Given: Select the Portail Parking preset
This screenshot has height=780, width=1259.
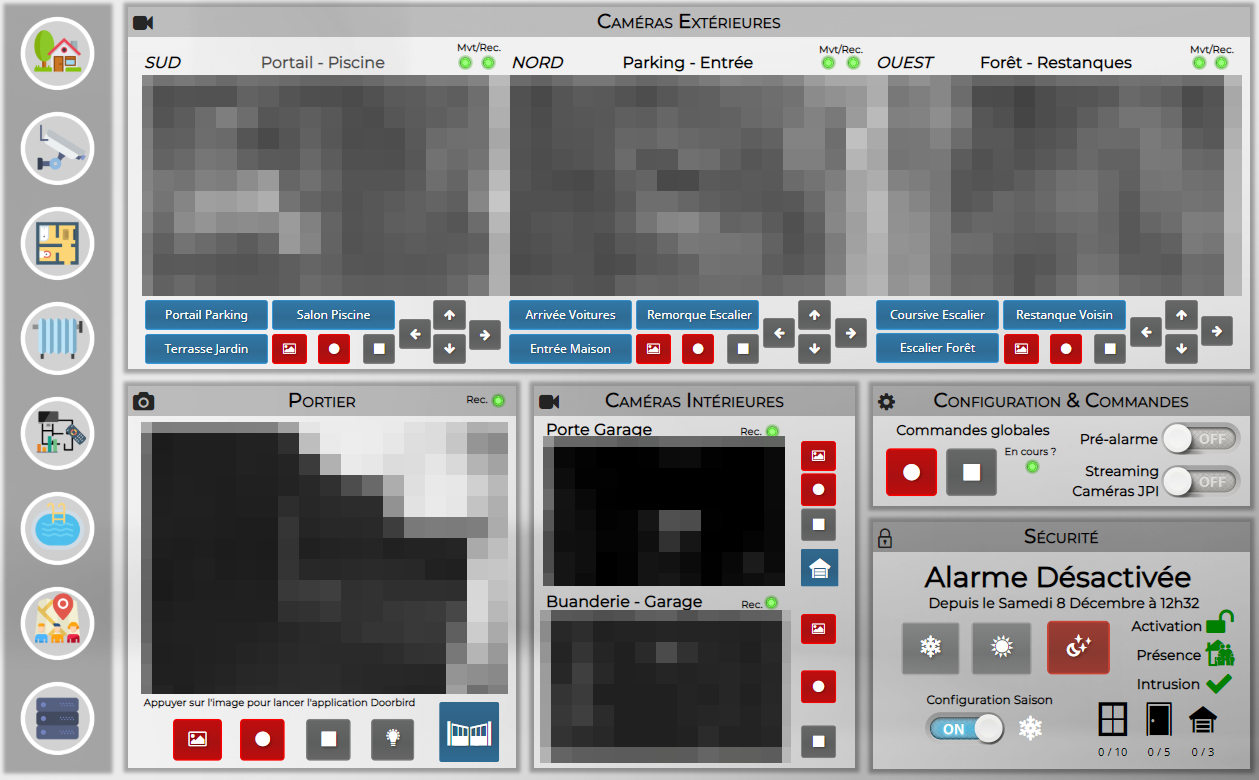Looking at the screenshot, I should pos(206,315).
